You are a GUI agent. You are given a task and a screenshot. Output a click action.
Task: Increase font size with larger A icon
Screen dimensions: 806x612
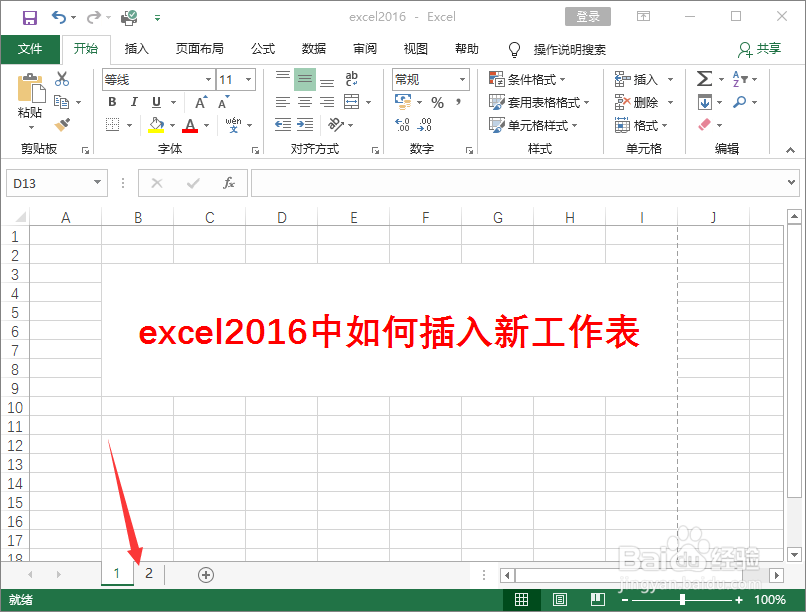tap(201, 102)
